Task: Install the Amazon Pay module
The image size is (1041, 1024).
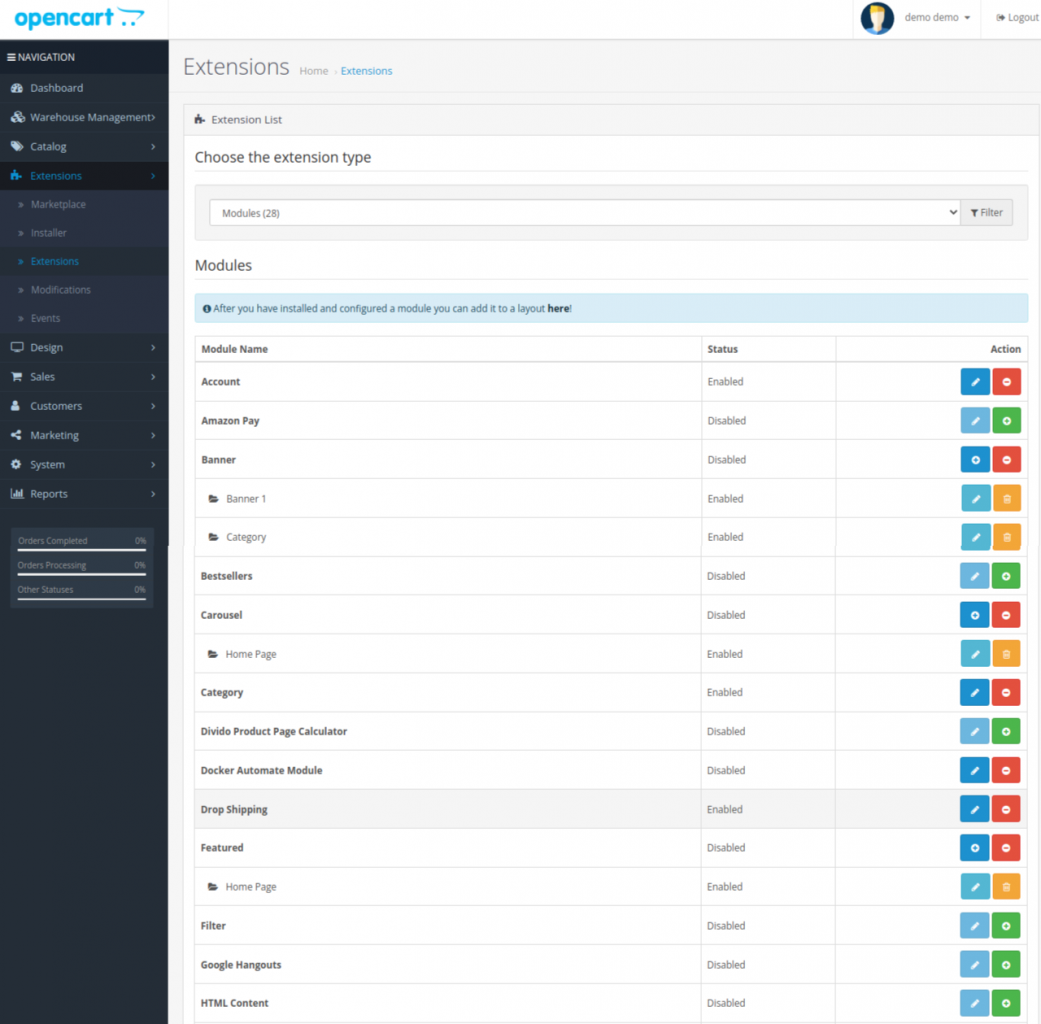Action: click(1006, 420)
